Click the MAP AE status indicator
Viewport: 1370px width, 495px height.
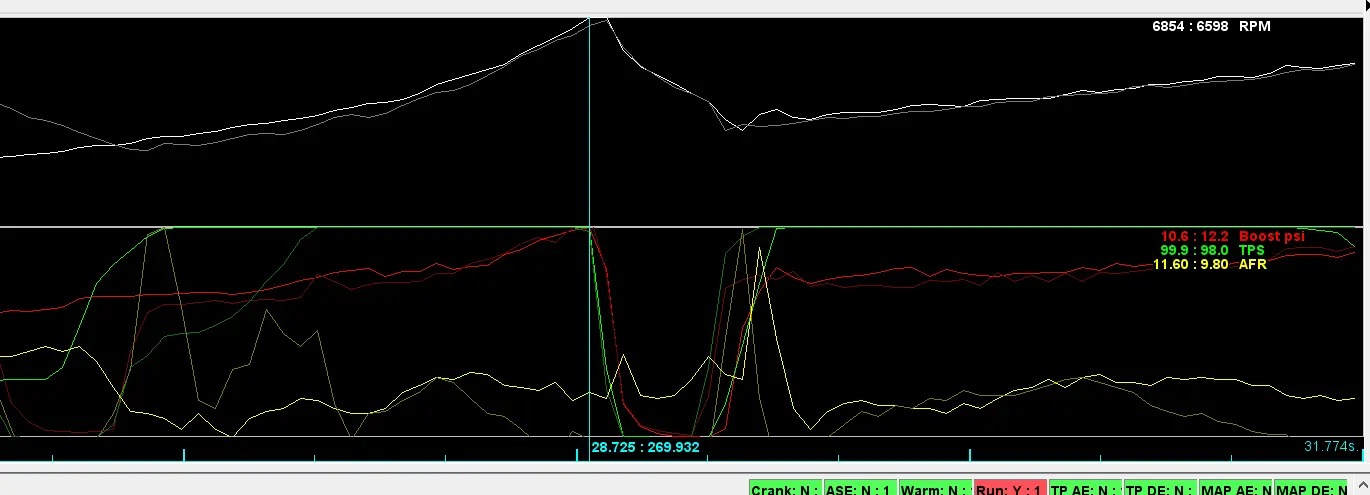(x=1235, y=489)
